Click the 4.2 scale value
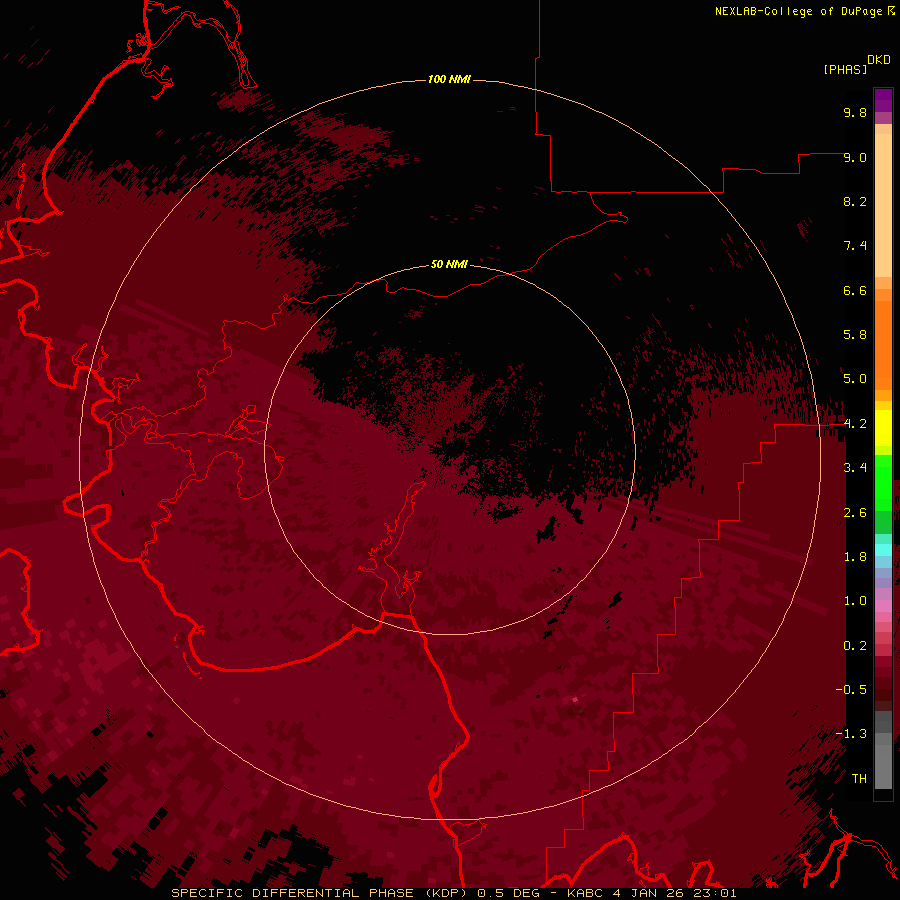This screenshot has width=900, height=900. pos(855,424)
